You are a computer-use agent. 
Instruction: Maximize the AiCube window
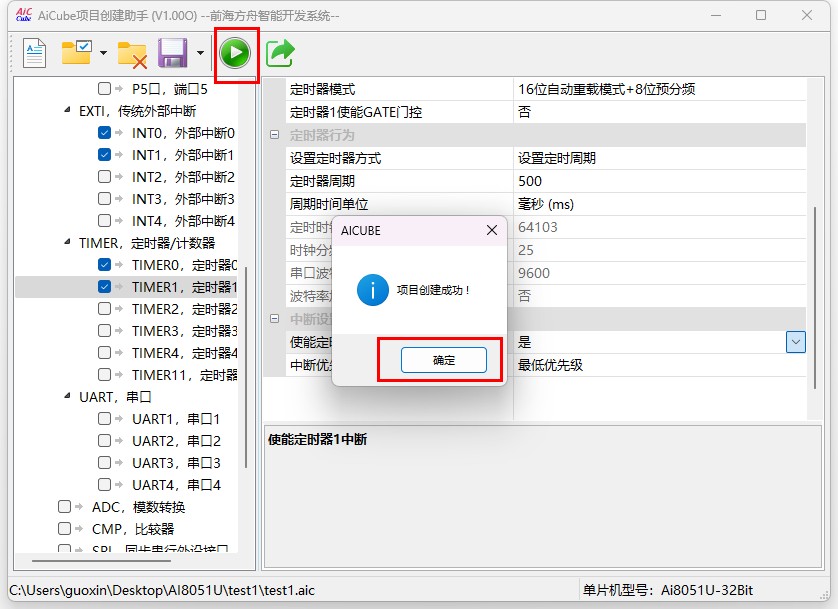[761, 15]
